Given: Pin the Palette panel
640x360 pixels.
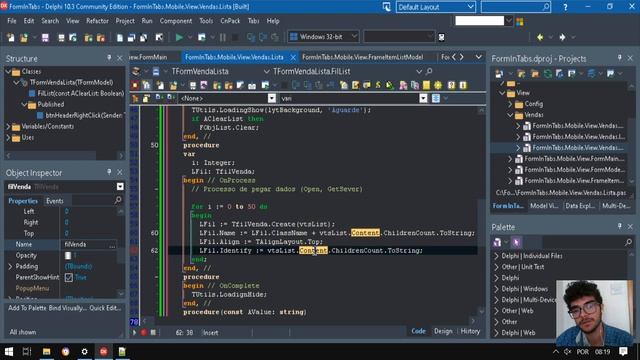Looking at the screenshot, I should click(x=620, y=226).
